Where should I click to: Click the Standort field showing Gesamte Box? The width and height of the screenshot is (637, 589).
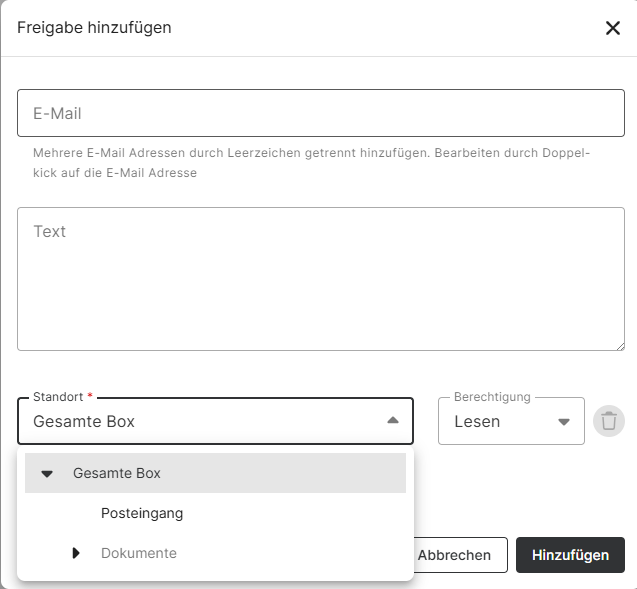click(x=200, y=421)
